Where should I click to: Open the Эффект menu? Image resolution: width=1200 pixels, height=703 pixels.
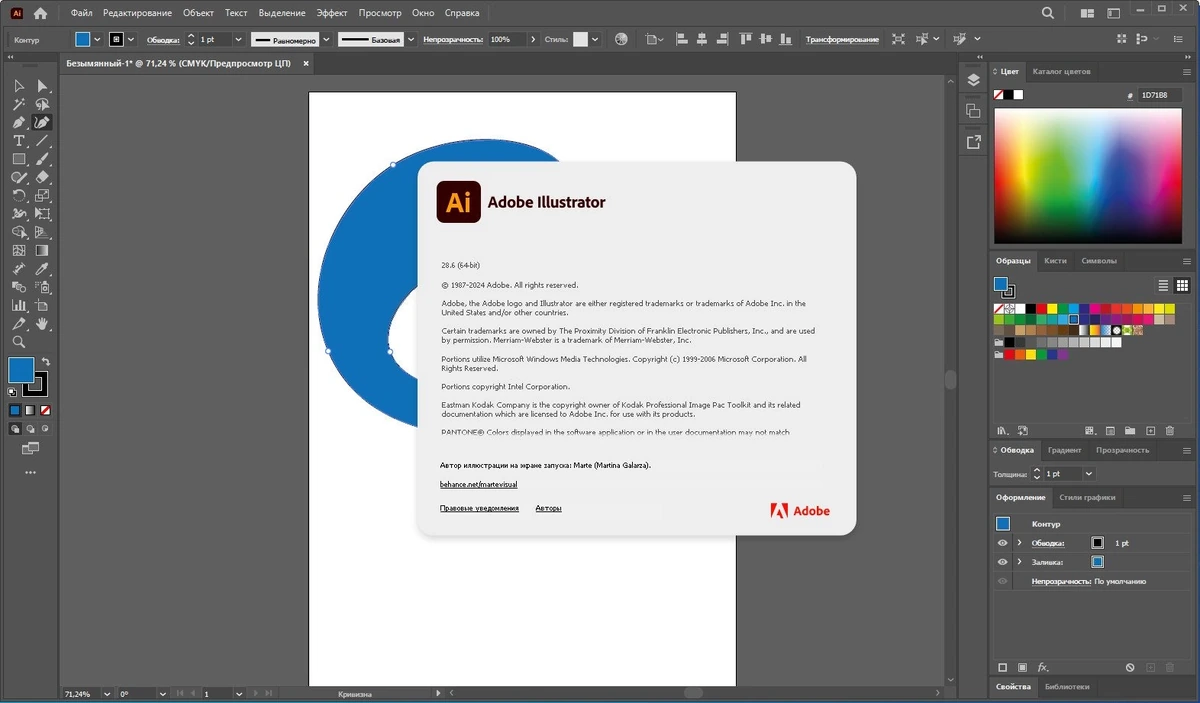coord(332,14)
